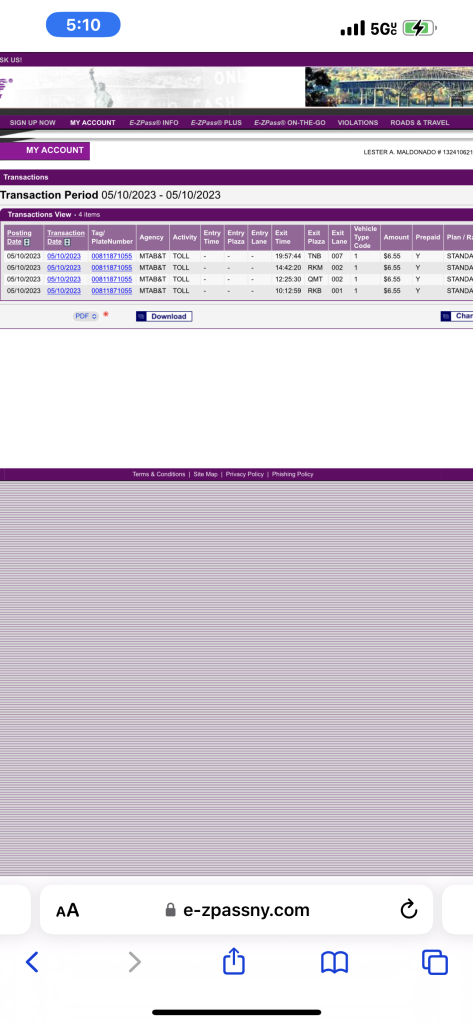Open the VIOLATIONS menu item
The width and height of the screenshot is (473, 1024).
point(358,123)
